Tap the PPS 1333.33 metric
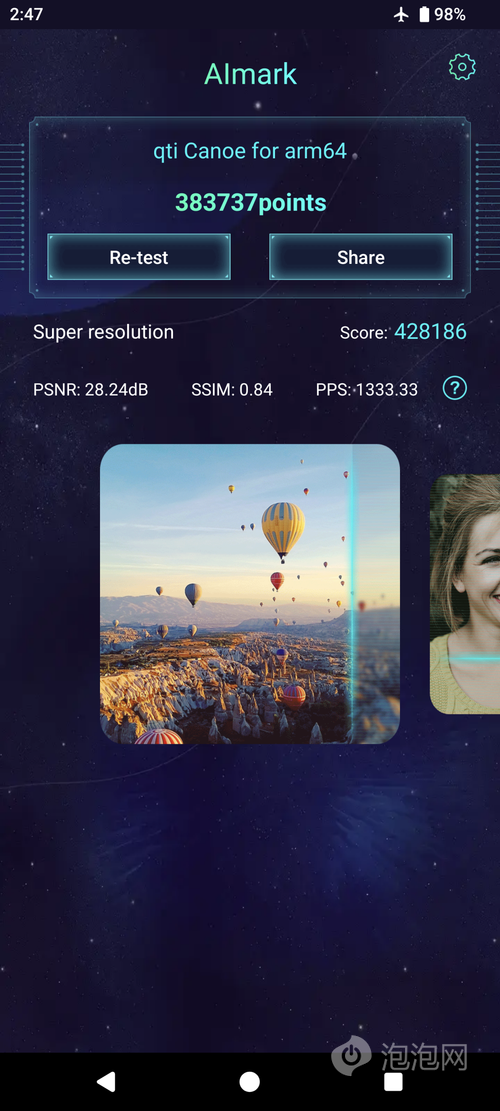The width and height of the screenshot is (500, 1111). pyautogui.click(x=367, y=389)
